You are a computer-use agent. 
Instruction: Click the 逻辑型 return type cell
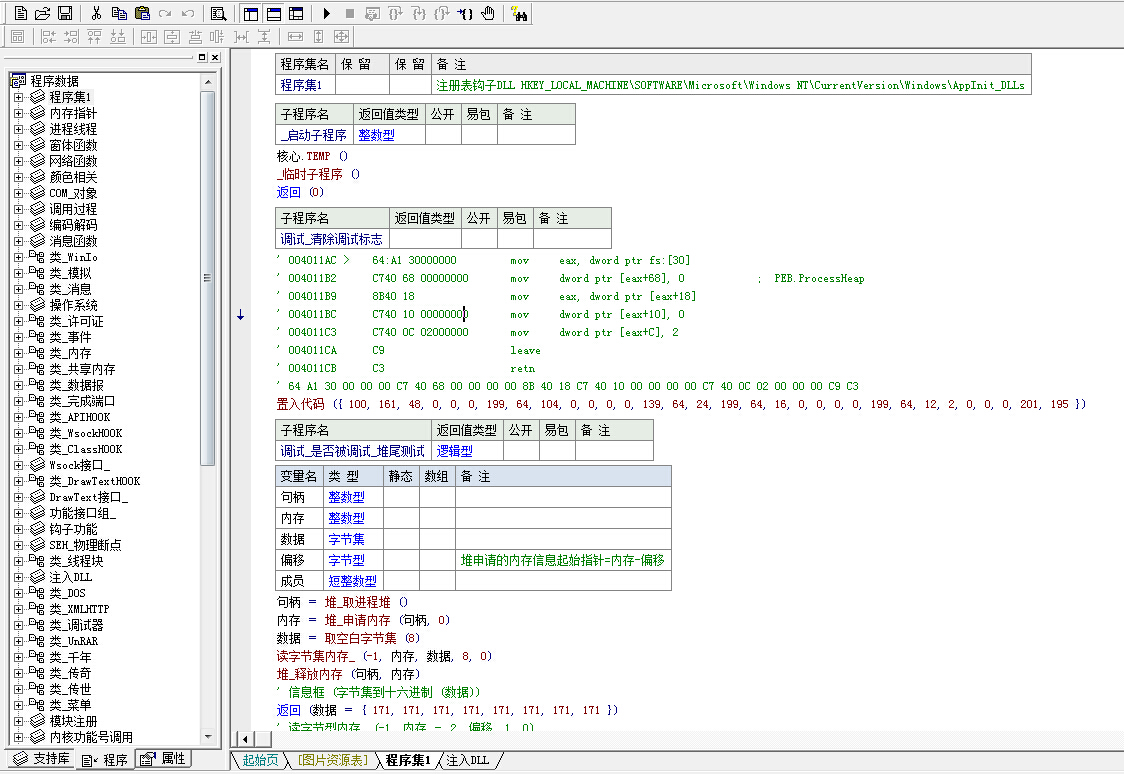[x=455, y=451]
